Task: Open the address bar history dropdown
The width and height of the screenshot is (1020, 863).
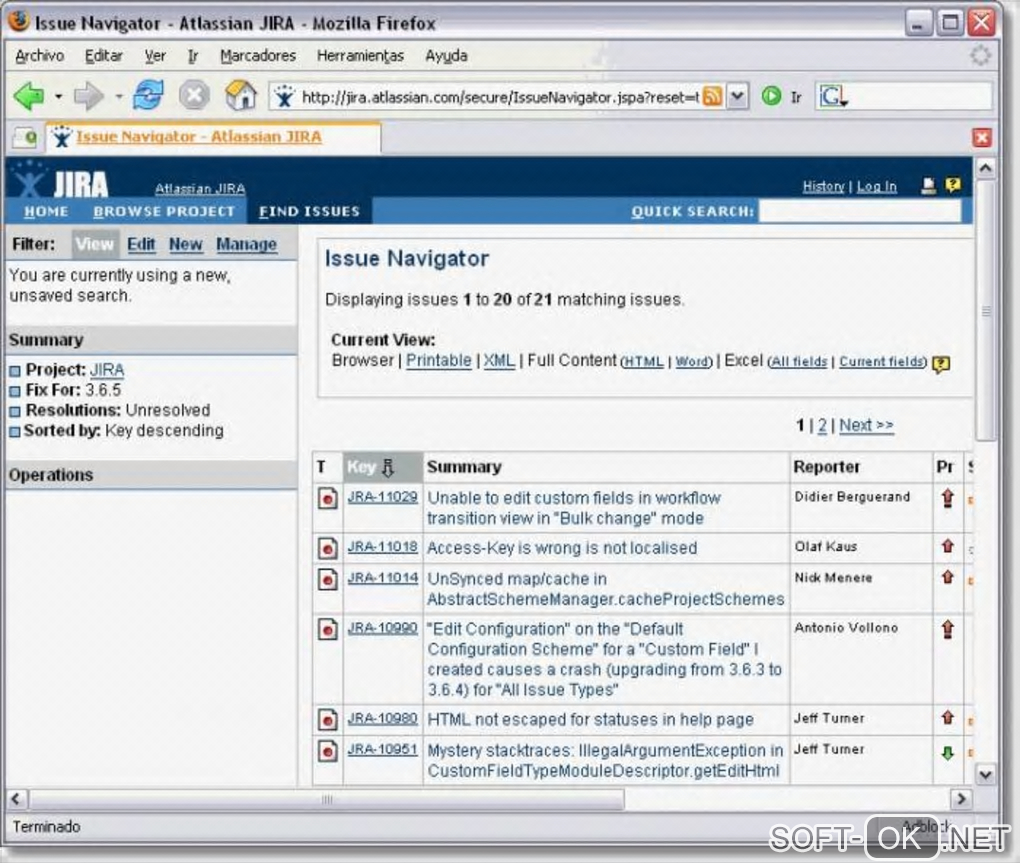Action: [737, 97]
